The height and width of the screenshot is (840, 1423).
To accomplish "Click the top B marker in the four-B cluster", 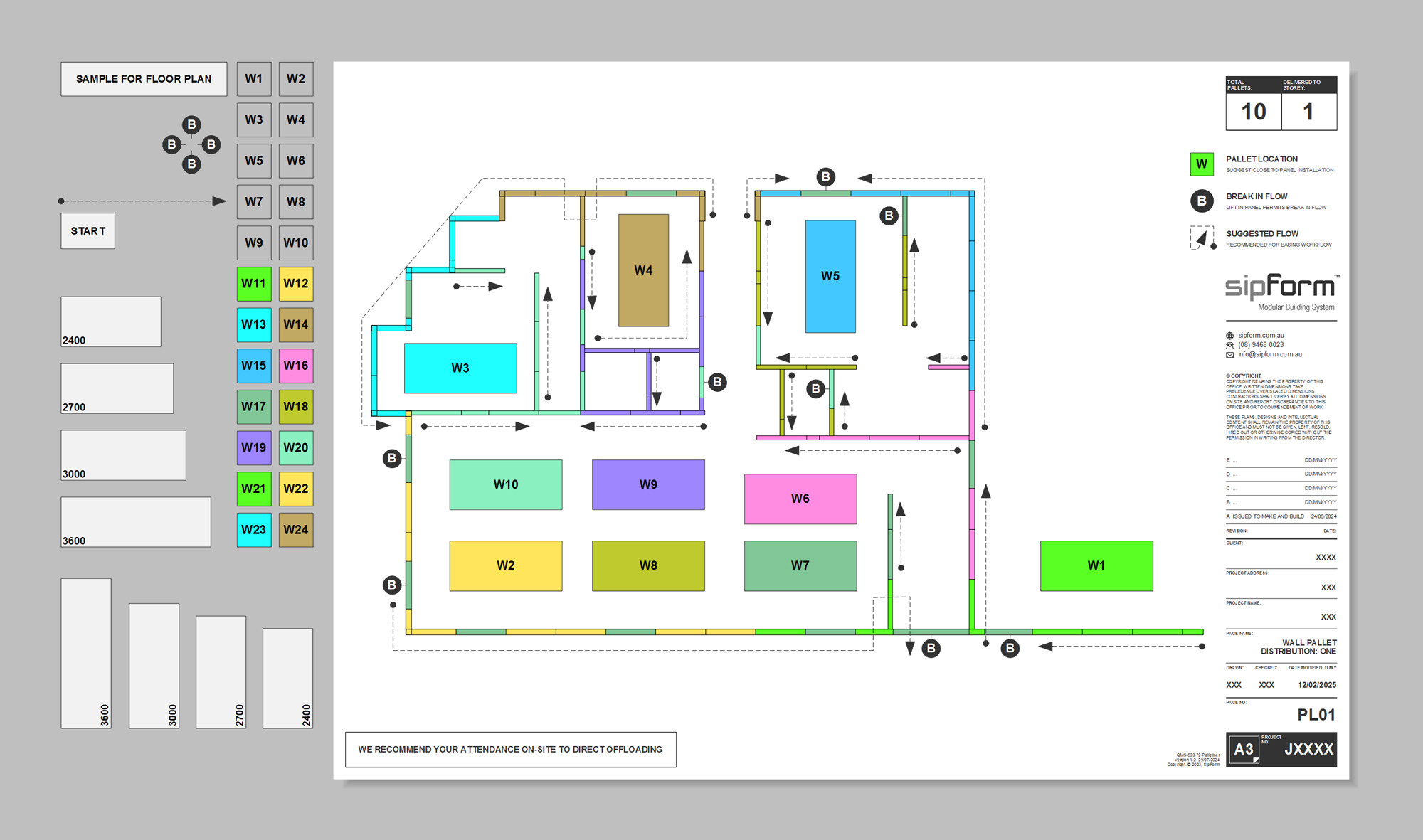I will point(191,124).
